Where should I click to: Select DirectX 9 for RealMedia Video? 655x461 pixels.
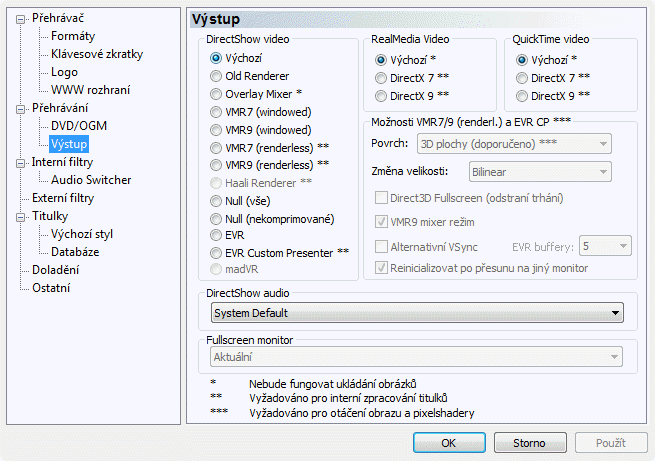[x=380, y=96]
